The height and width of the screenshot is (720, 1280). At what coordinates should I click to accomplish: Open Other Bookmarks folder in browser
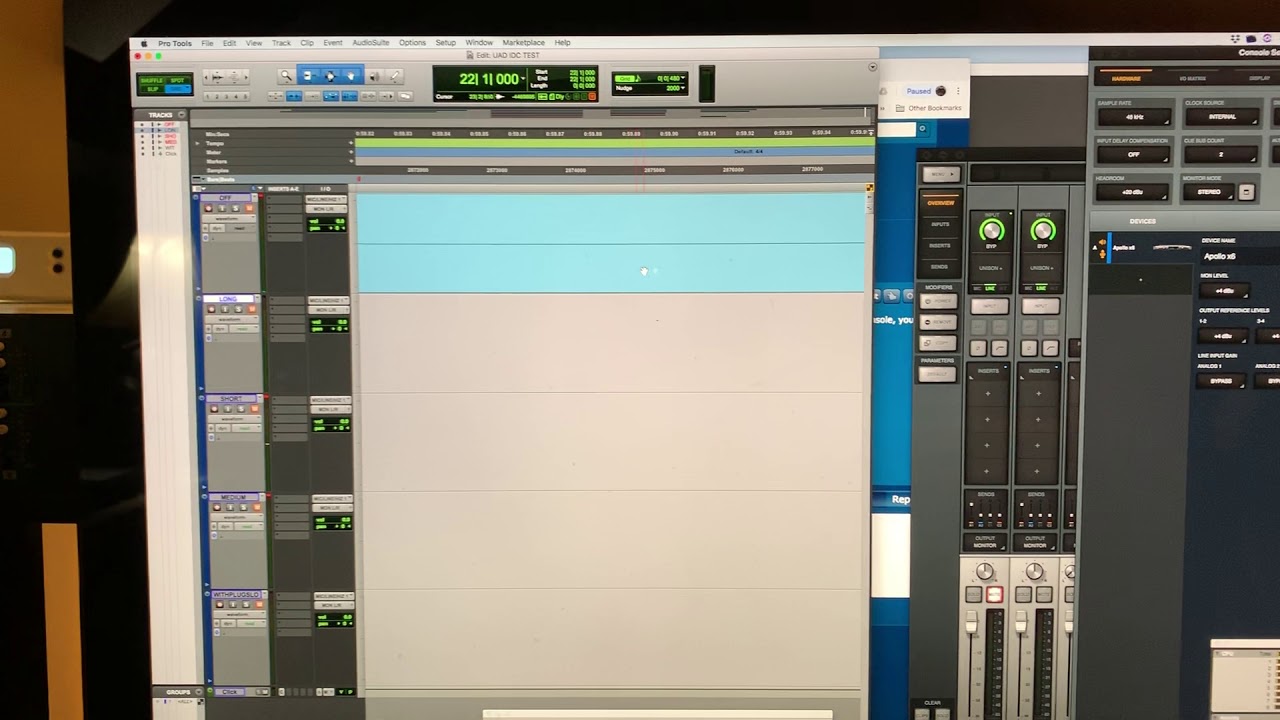929,108
